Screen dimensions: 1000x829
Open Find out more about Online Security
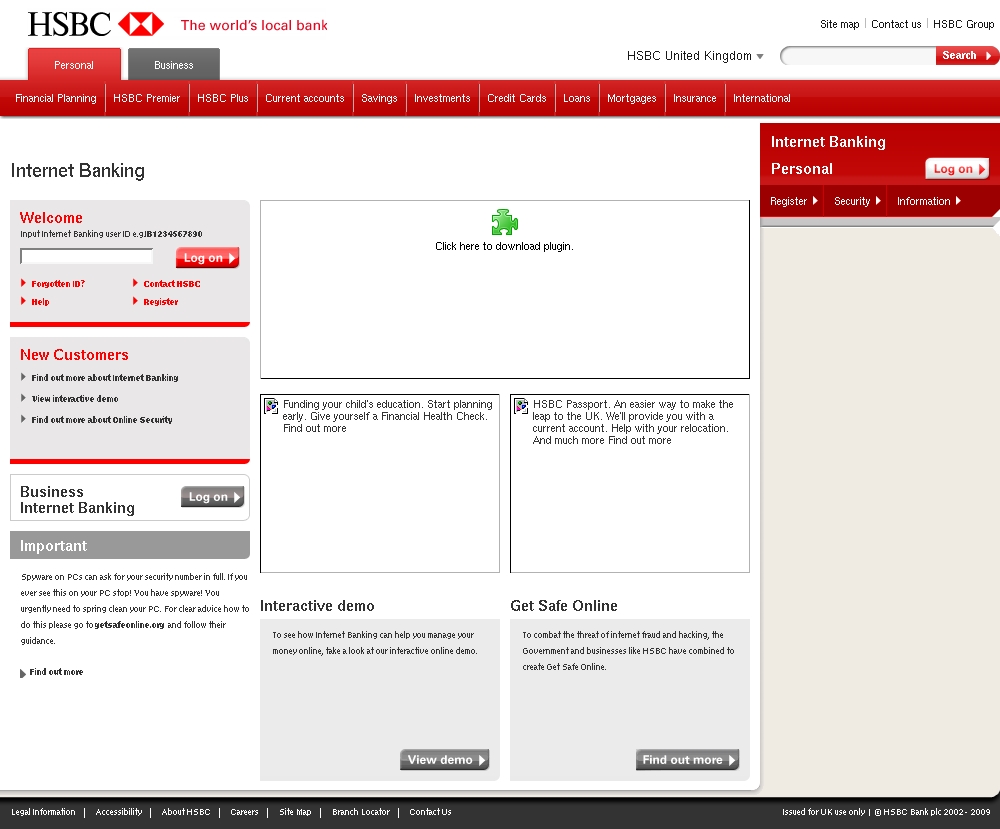101,420
